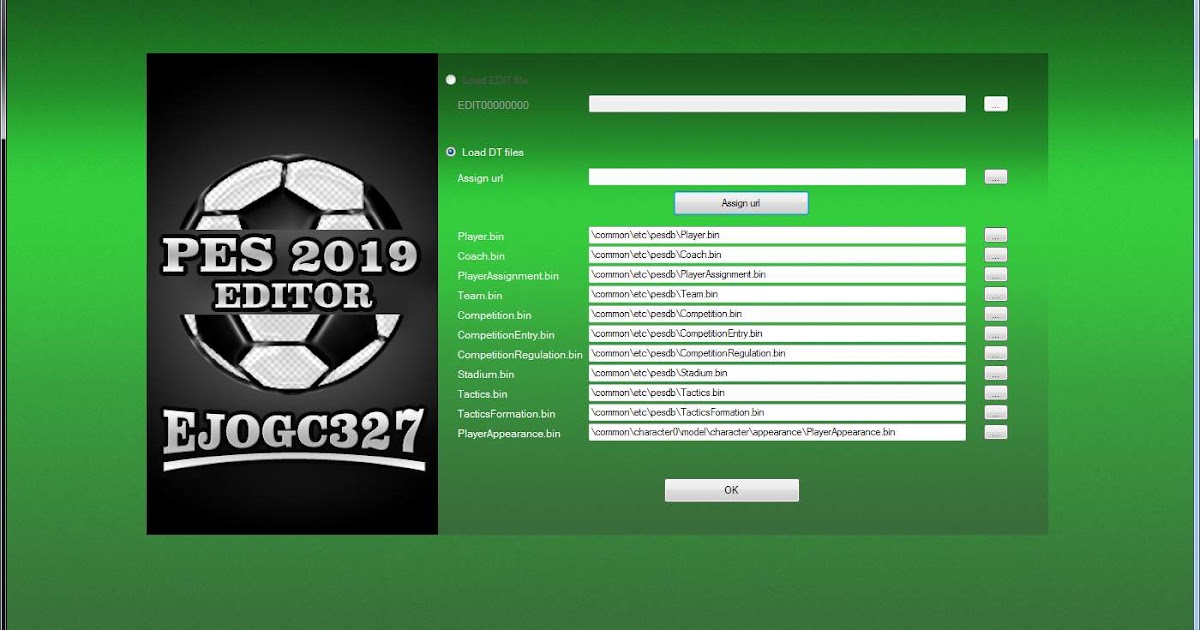
Task: Click the CompetitionRegulation.bin path field
Action: (777, 354)
